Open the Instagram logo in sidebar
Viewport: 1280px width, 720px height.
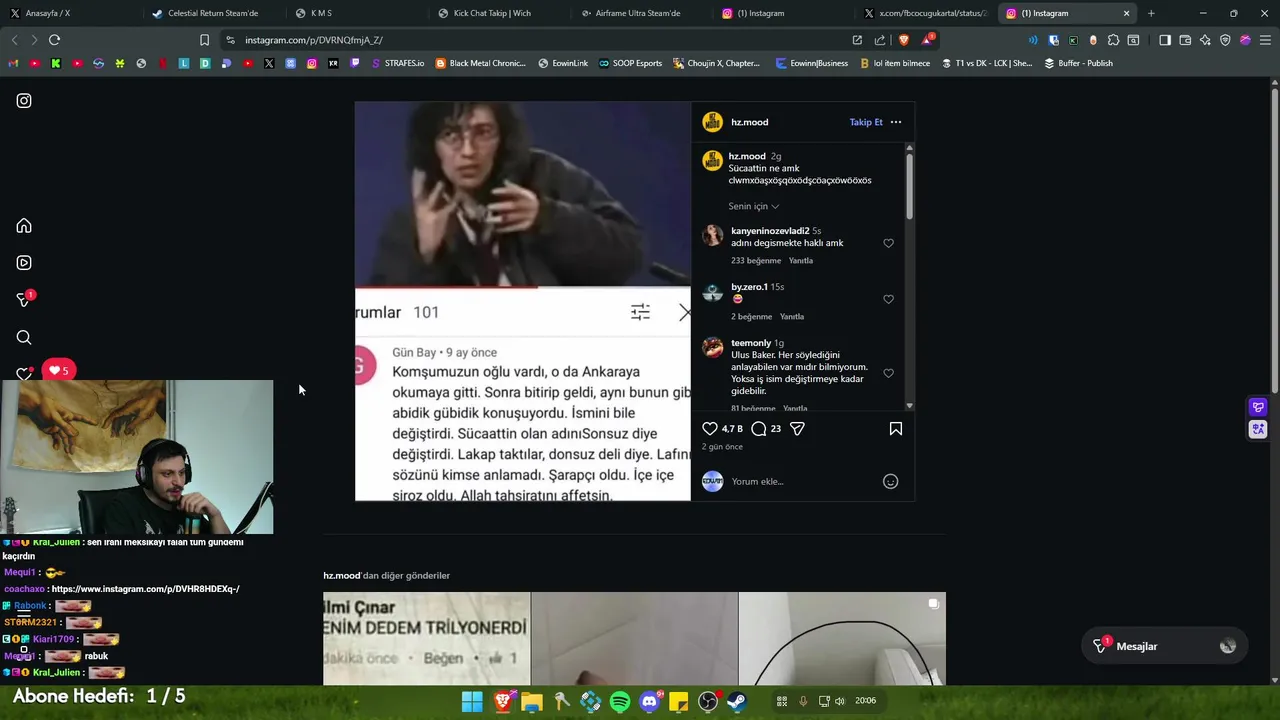(x=24, y=101)
